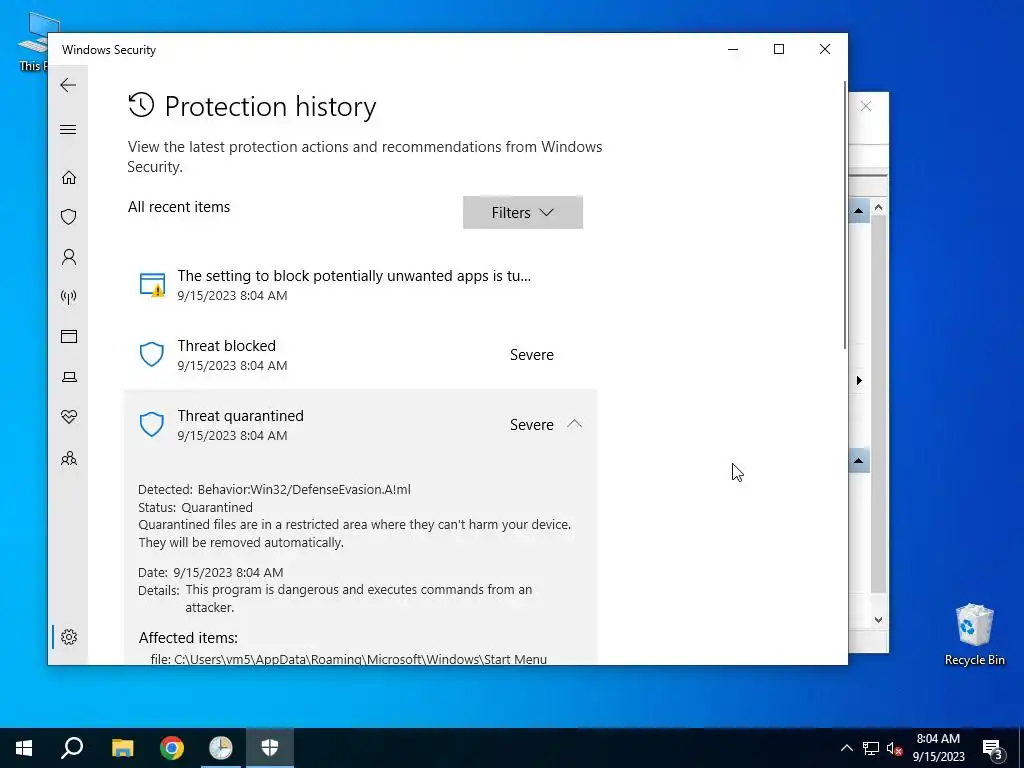Open the Filters dropdown

point(522,212)
